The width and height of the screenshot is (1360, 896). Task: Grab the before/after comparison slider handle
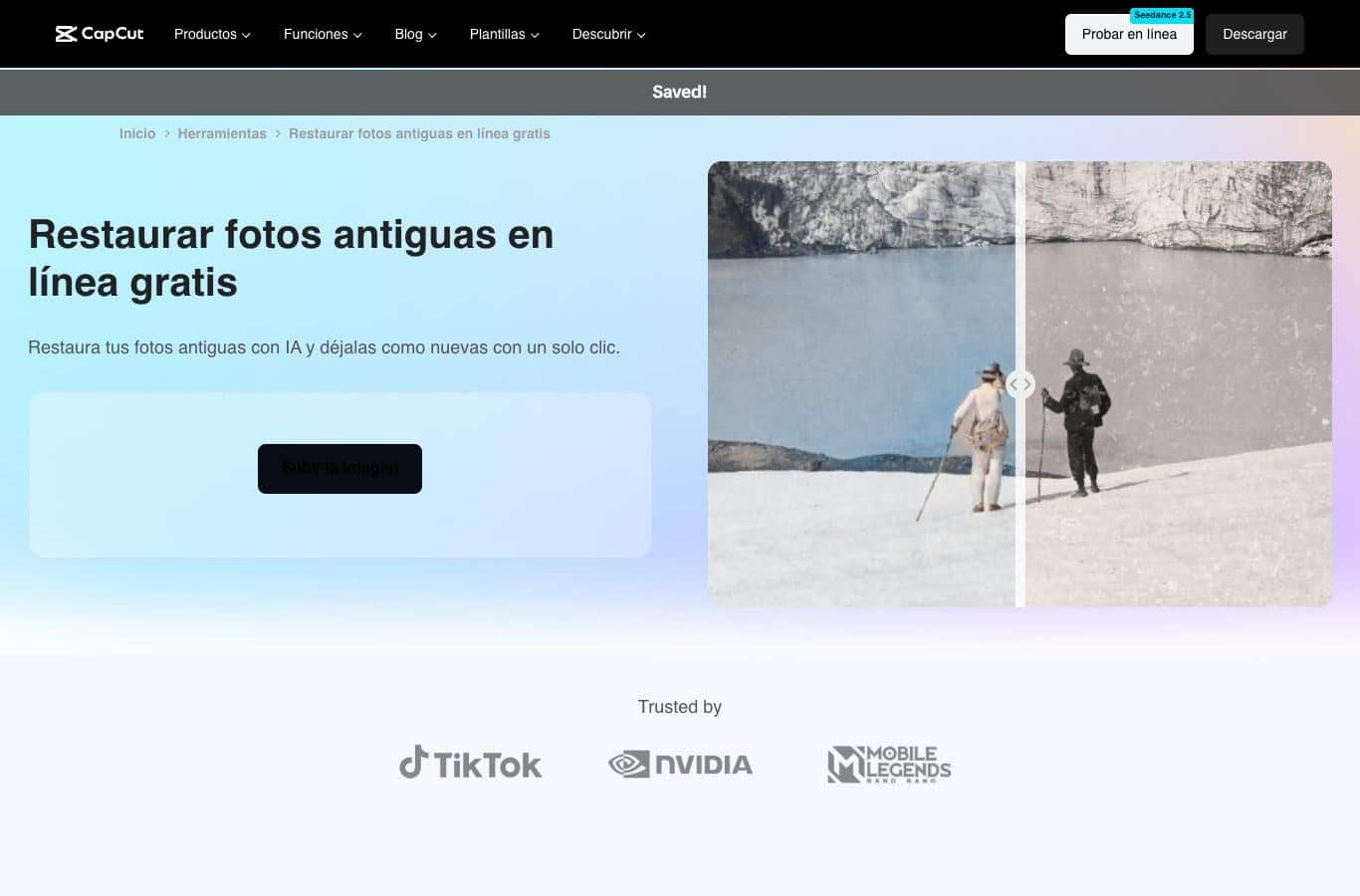click(1020, 384)
